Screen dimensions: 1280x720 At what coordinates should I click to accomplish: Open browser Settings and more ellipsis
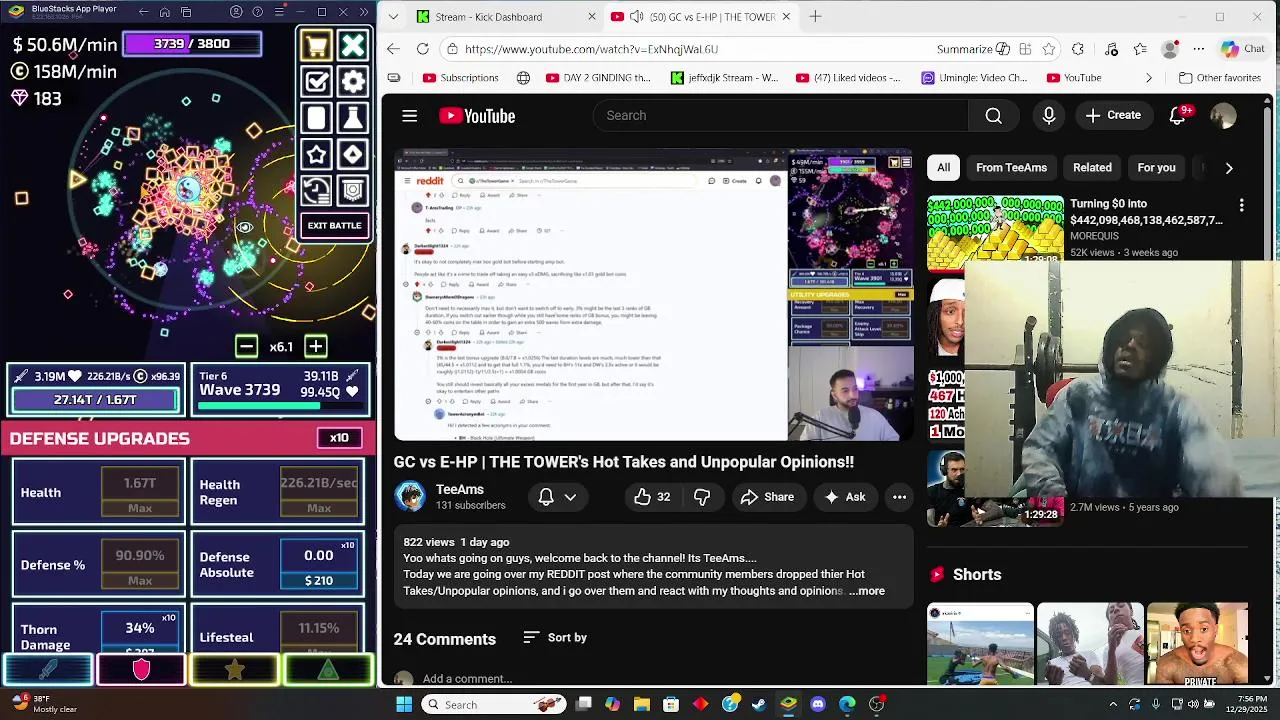[x=1198, y=49]
